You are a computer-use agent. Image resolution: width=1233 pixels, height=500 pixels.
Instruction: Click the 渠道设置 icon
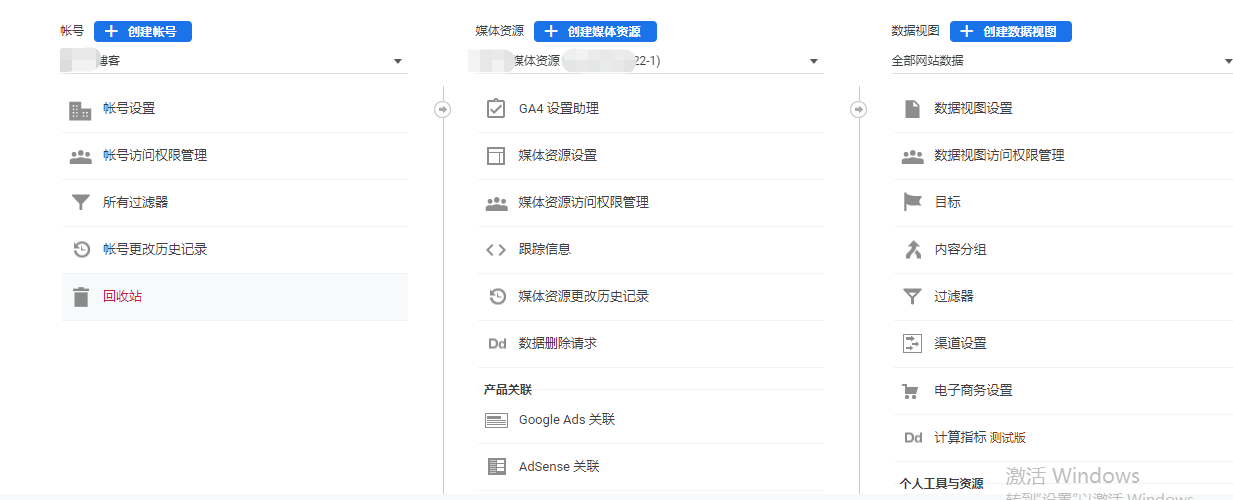point(912,344)
